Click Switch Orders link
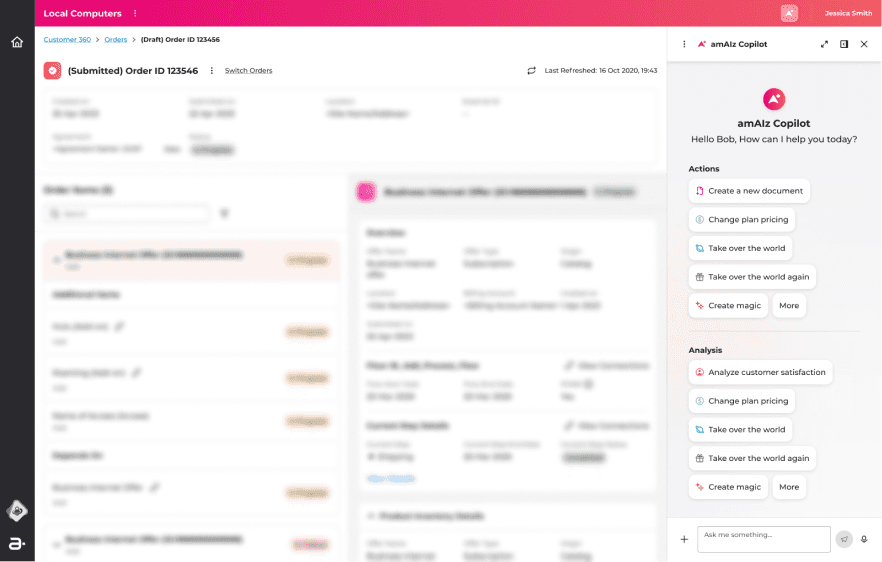The height and width of the screenshot is (562, 882). point(249,70)
